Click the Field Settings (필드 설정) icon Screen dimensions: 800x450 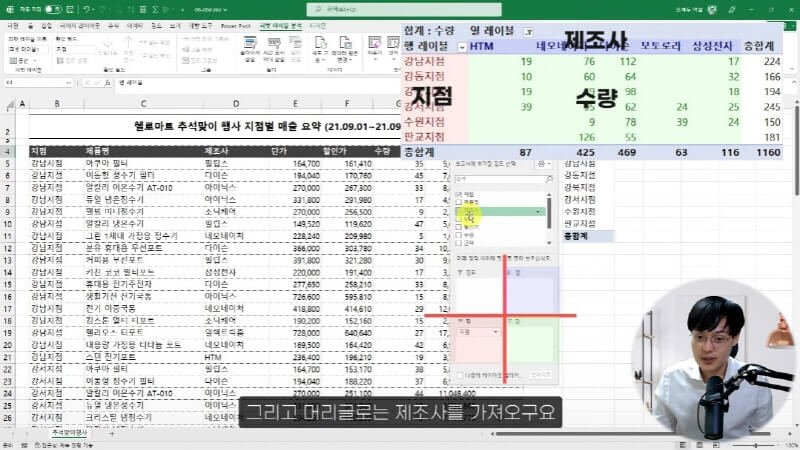coord(71,61)
